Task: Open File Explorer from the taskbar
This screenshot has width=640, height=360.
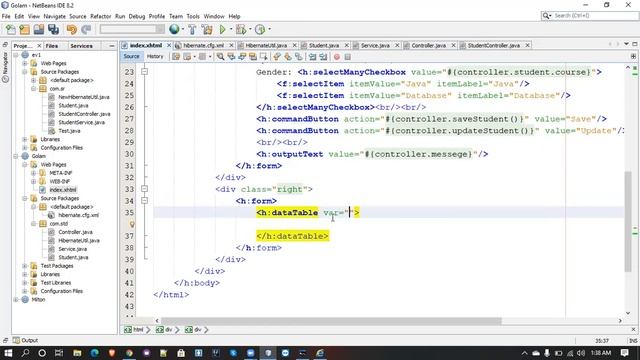Action: click(x=77, y=353)
